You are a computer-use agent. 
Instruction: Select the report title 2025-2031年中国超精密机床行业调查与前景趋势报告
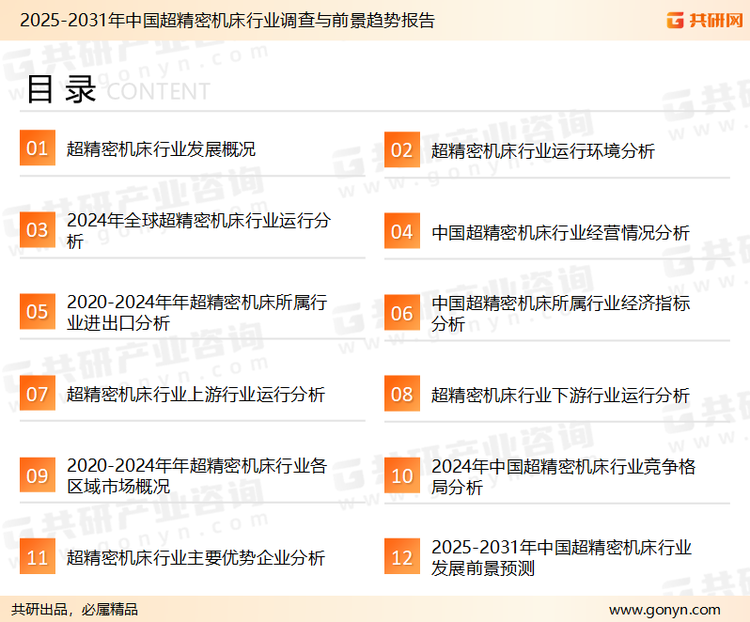(227, 21)
